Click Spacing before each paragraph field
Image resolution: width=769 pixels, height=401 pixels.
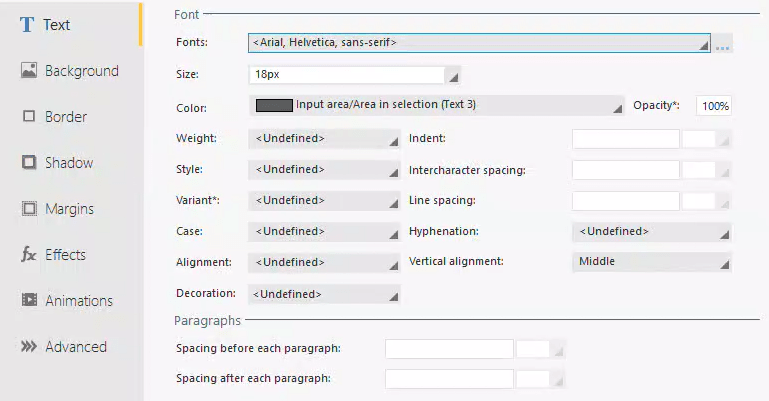449,349
